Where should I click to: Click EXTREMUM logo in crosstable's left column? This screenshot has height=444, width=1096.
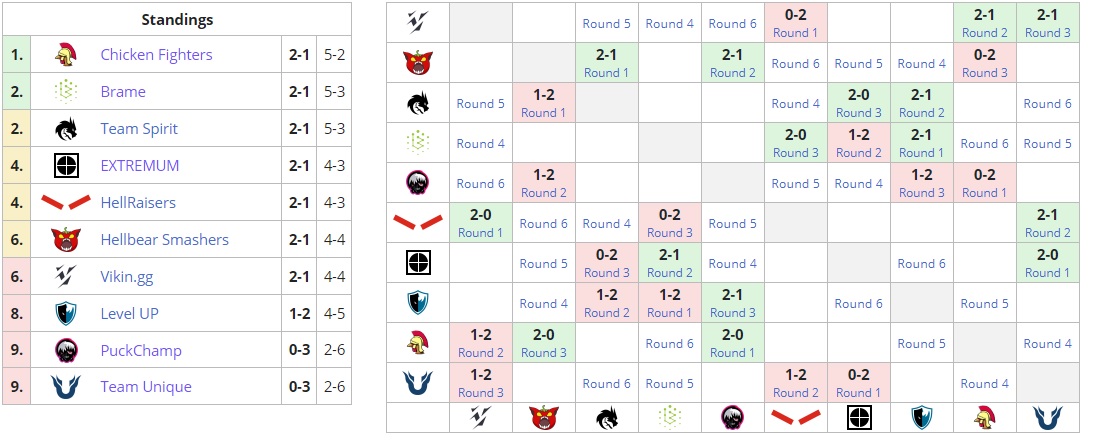coord(418,263)
